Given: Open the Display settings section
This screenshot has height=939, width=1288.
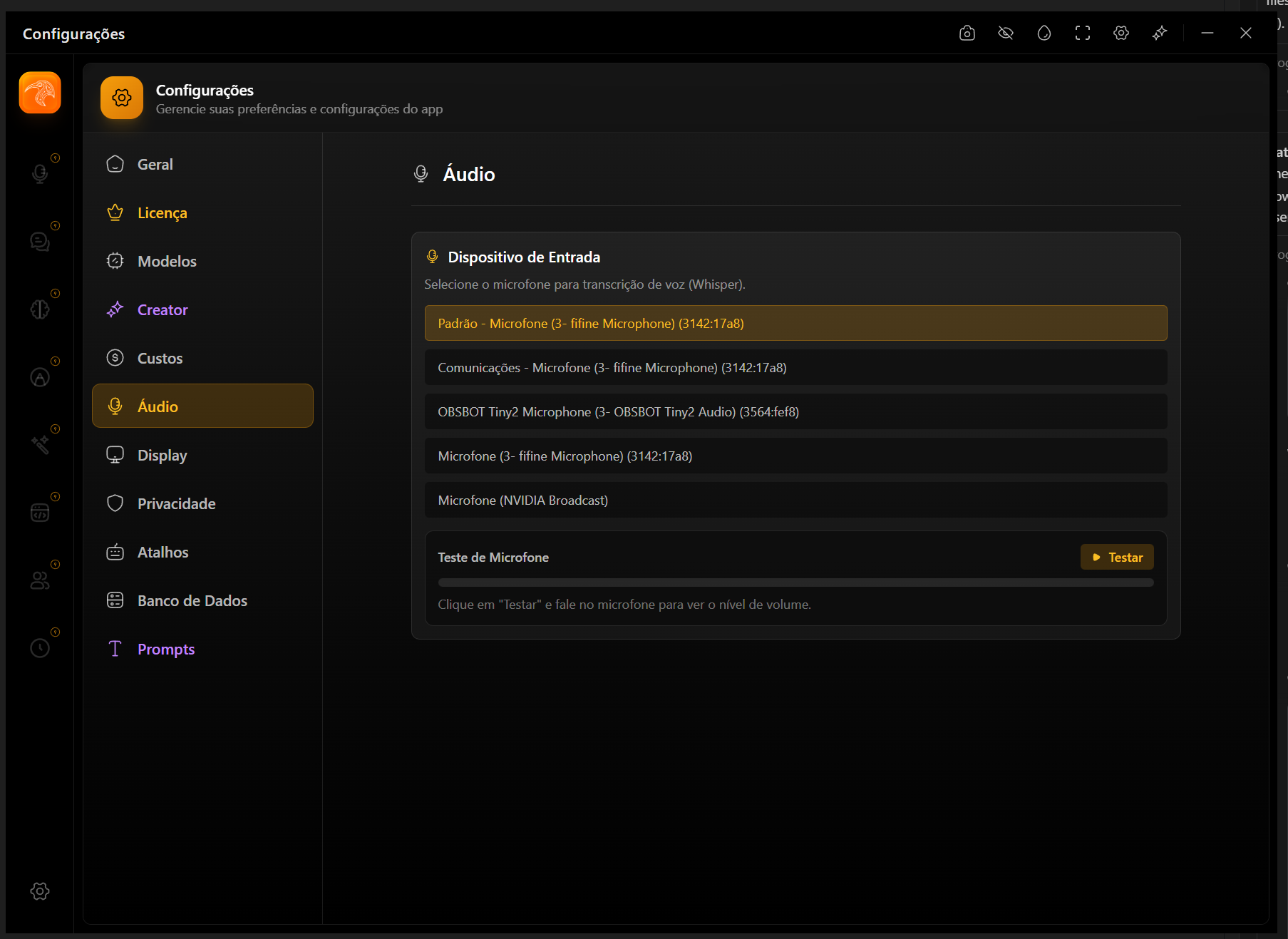Looking at the screenshot, I should pos(202,455).
